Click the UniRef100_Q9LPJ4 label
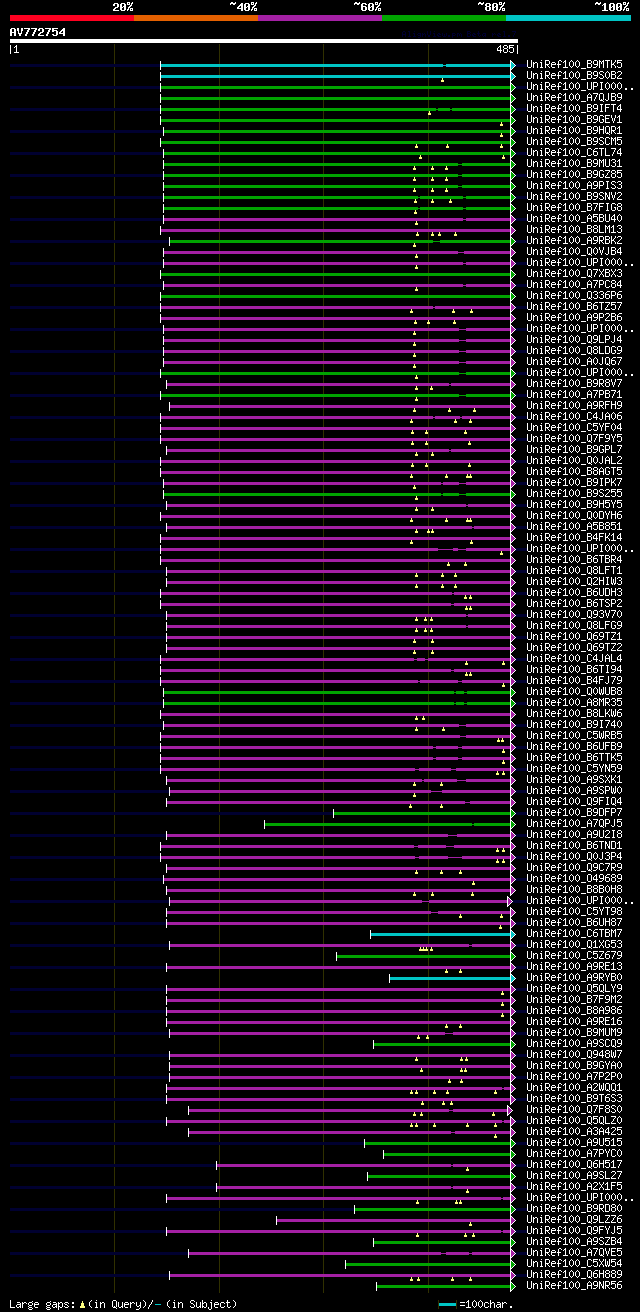 574,339
